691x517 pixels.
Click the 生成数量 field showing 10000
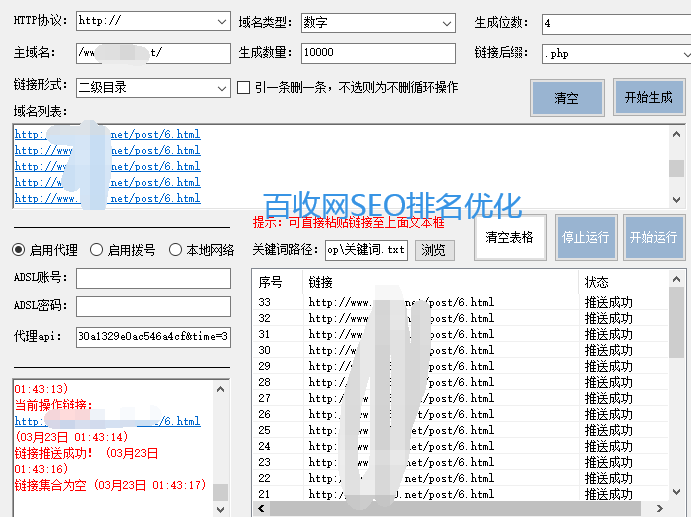(378, 53)
